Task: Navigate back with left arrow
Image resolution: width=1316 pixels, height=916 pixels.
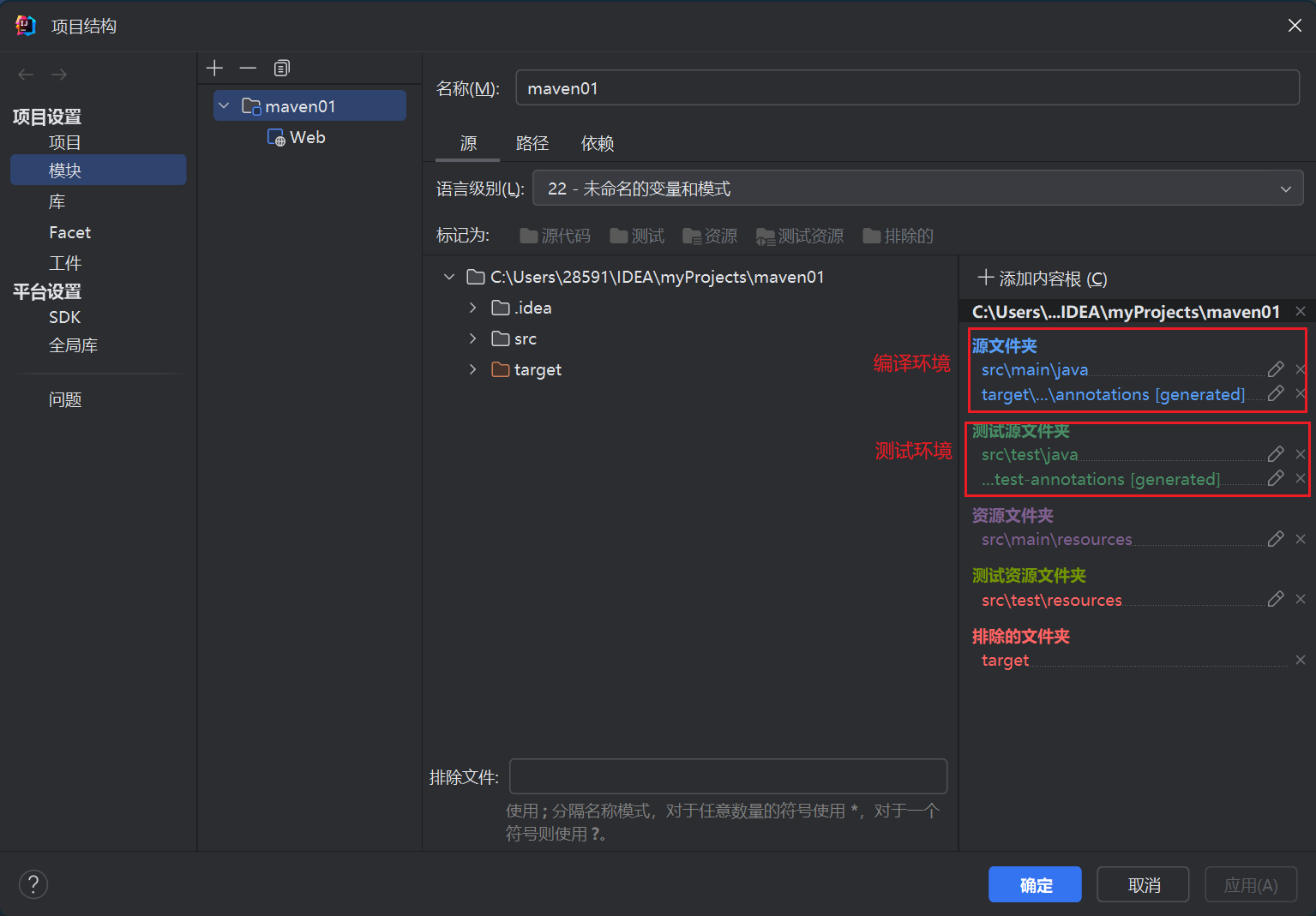Action: (26, 75)
